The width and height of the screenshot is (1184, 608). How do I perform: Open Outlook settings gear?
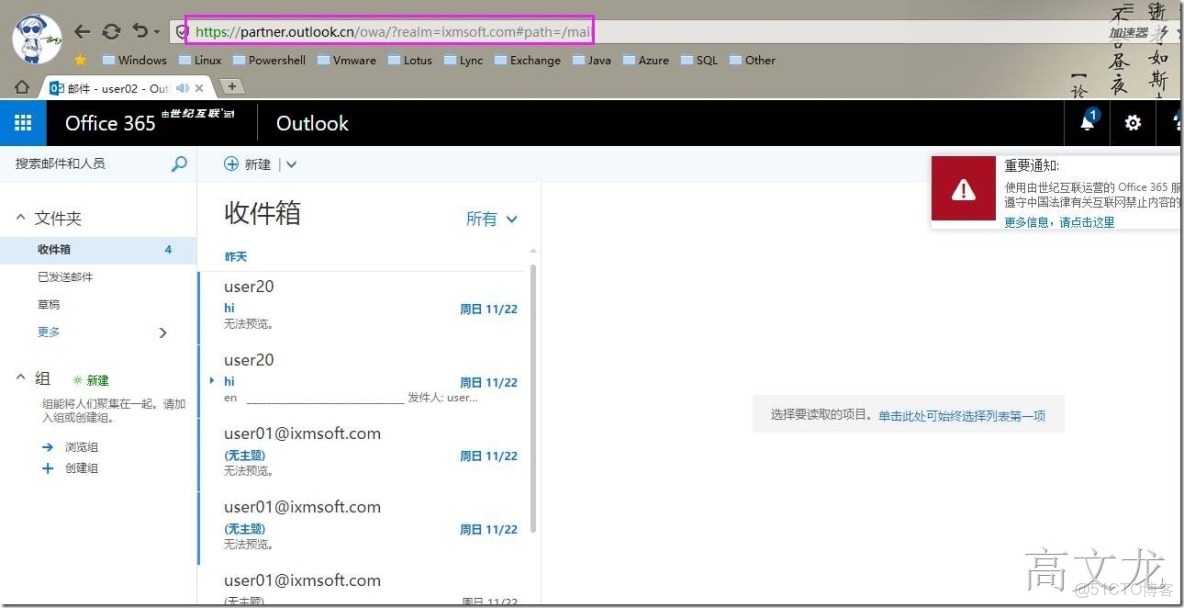point(1132,122)
